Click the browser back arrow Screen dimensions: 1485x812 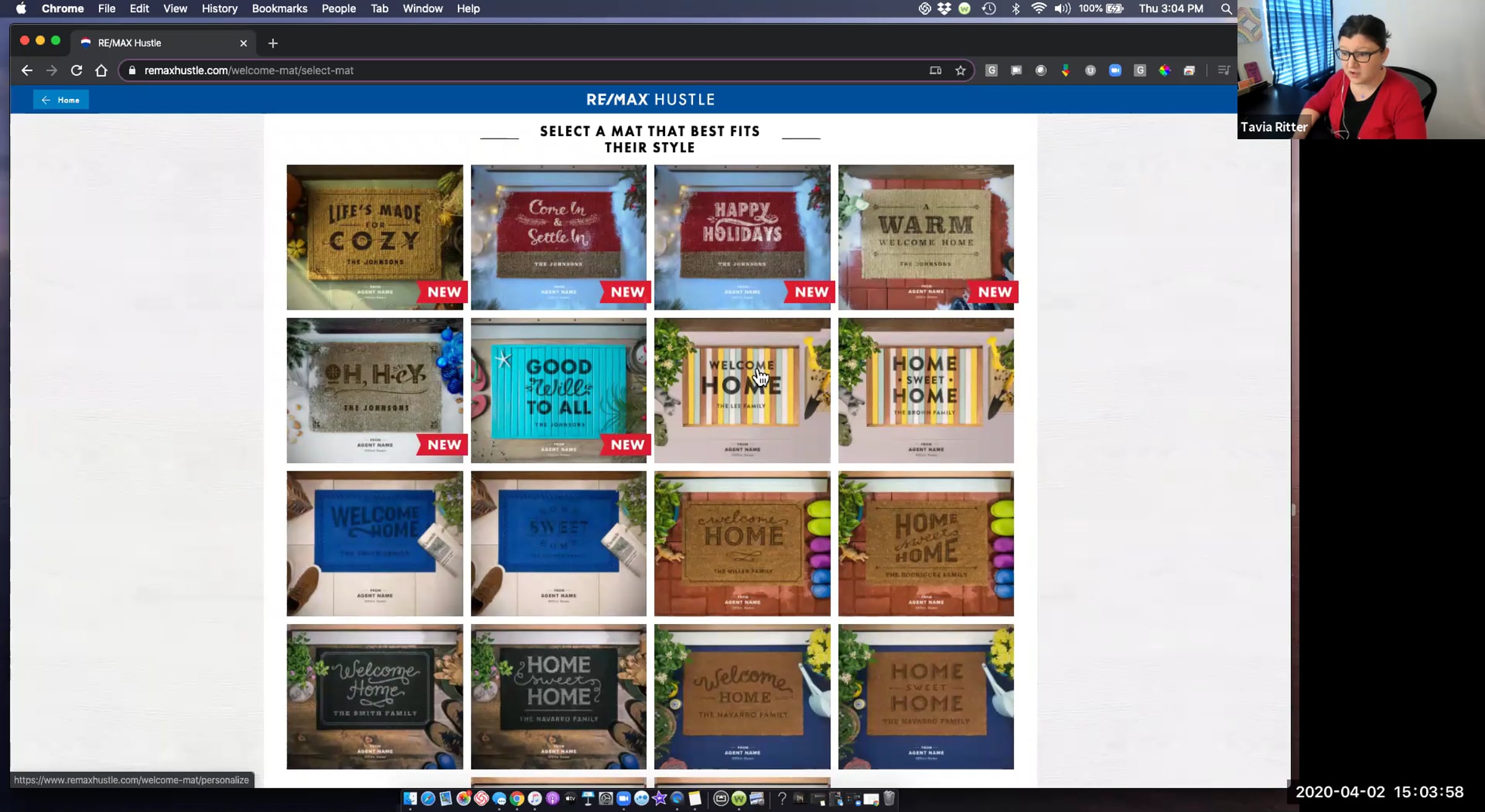pyautogui.click(x=27, y=71)
